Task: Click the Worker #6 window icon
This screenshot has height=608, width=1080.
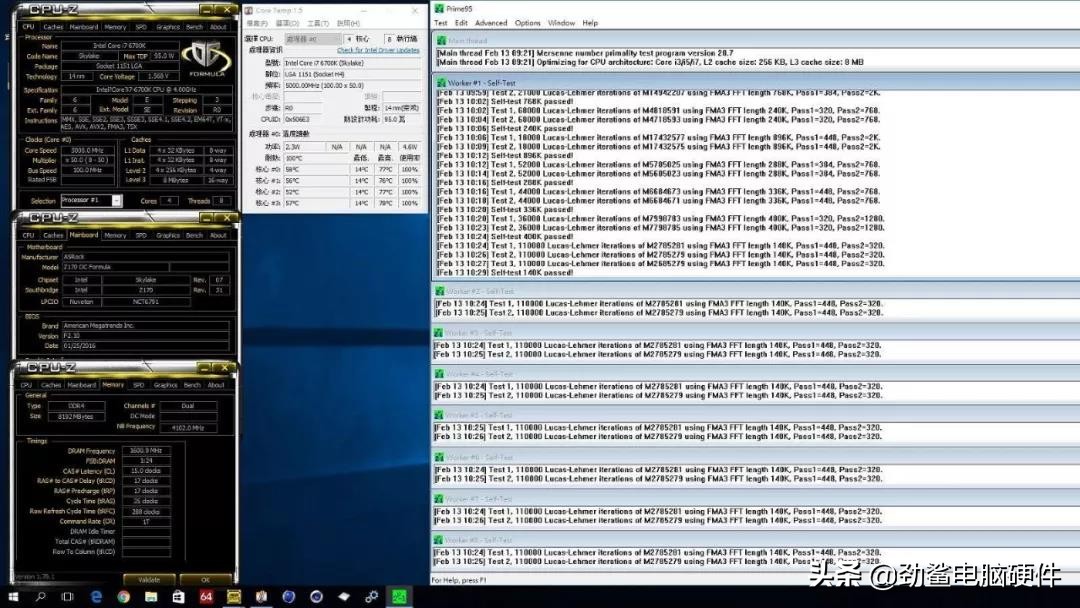Action: [x=439, y=457]
